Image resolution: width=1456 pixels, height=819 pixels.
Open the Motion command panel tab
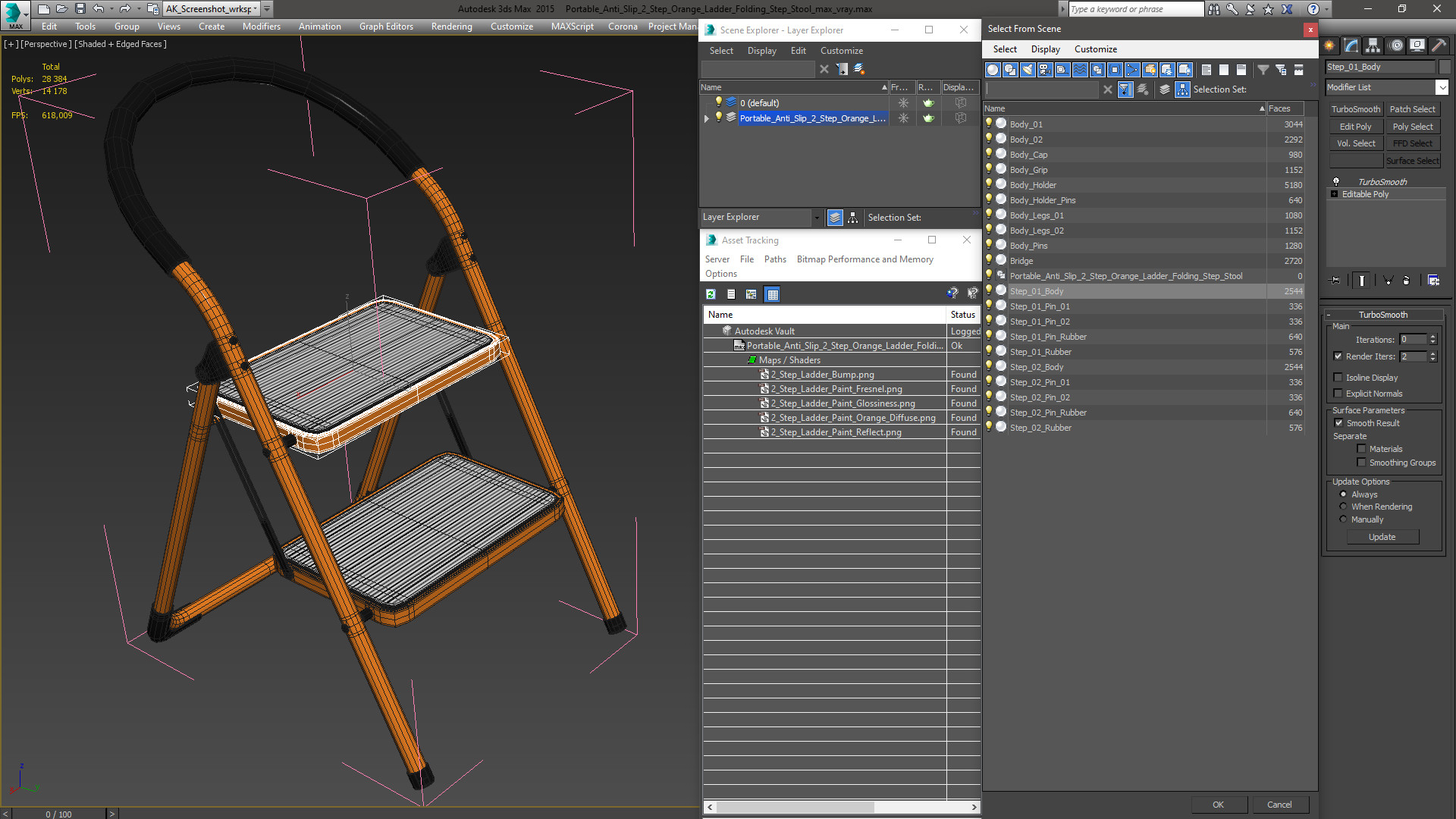pyautogui.click(x=1396, y=45)
